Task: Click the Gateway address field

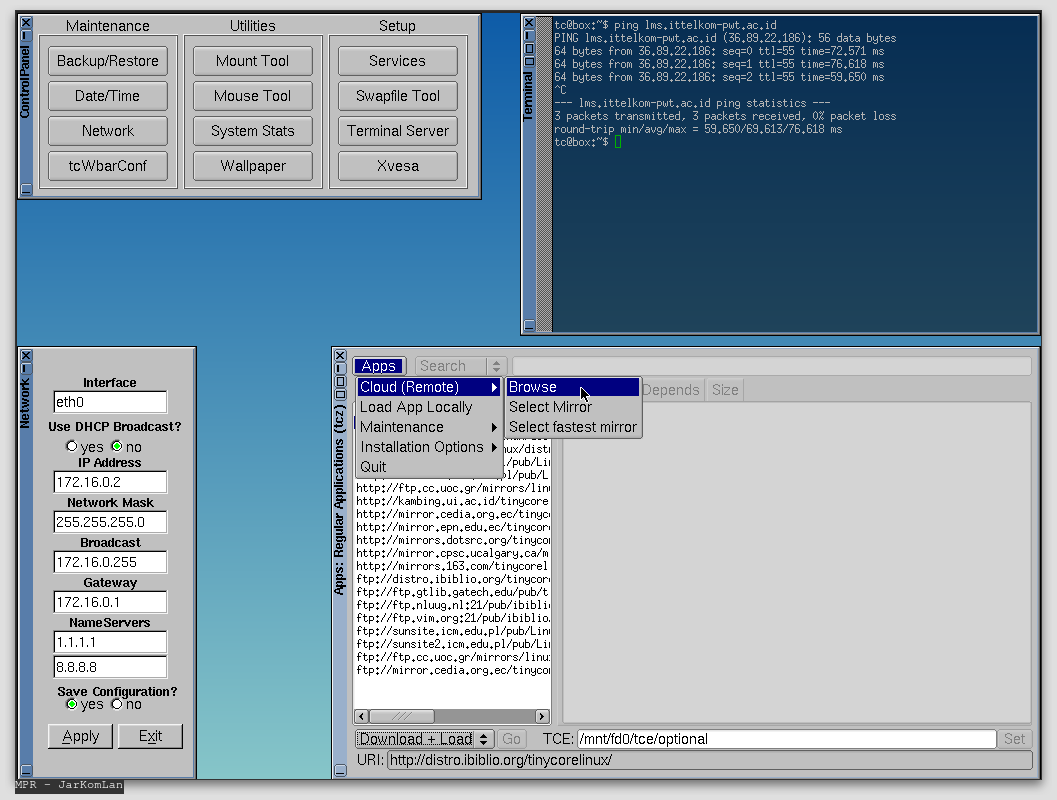Action: point(110,602)
